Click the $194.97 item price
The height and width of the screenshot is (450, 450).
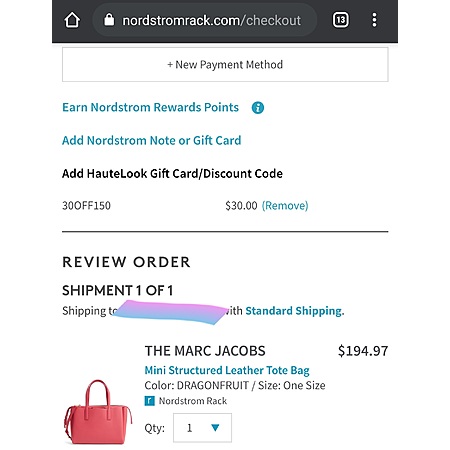pos(363,351)
